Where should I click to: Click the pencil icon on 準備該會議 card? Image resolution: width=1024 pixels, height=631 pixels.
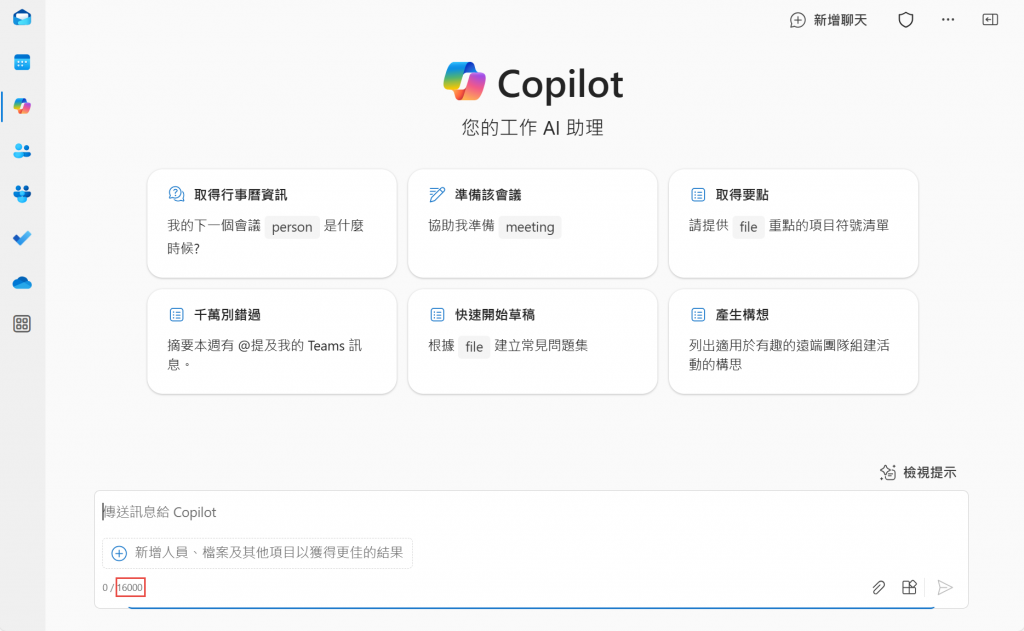click(437, 194)
